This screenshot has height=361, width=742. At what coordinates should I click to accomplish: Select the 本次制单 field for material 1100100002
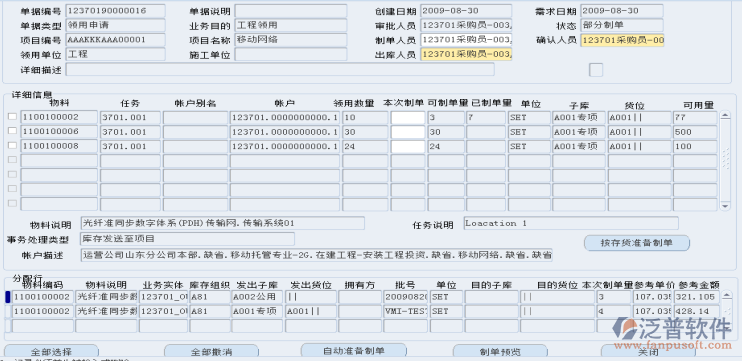(x=407, y=117)
